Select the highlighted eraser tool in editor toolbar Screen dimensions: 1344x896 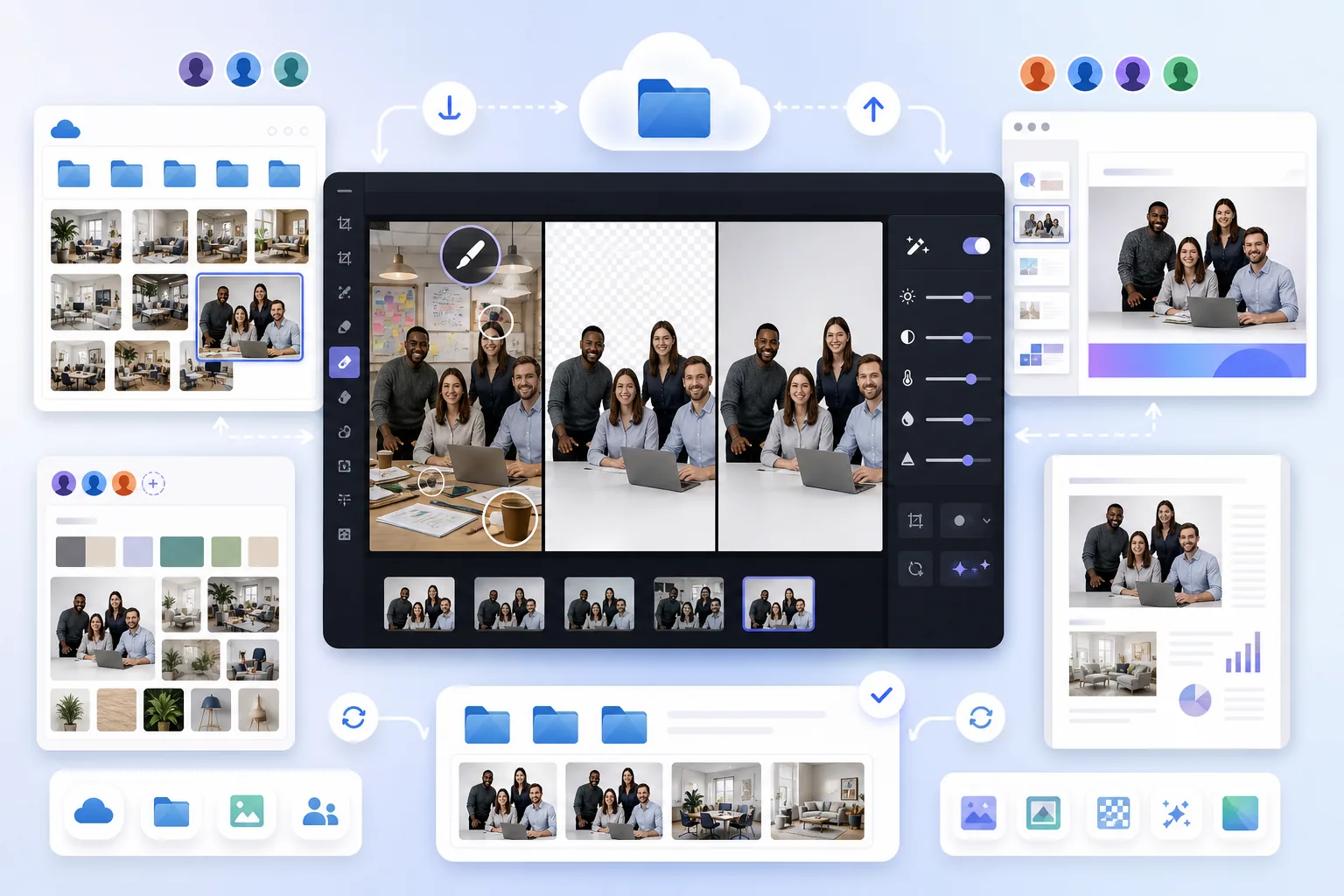[x=344, y=362]
